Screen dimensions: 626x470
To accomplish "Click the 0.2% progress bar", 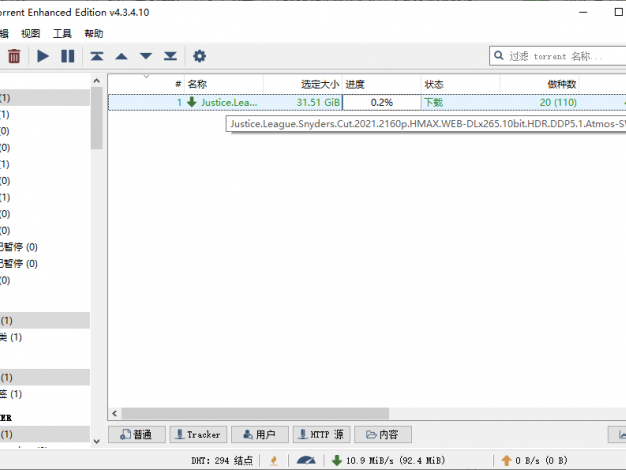I will pyautogui.click(x=382, y=103).
